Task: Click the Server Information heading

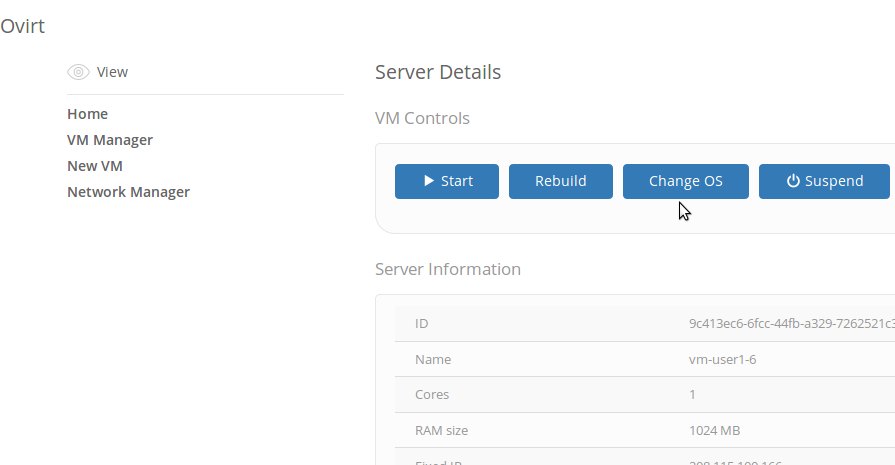Action: point(448,269)
